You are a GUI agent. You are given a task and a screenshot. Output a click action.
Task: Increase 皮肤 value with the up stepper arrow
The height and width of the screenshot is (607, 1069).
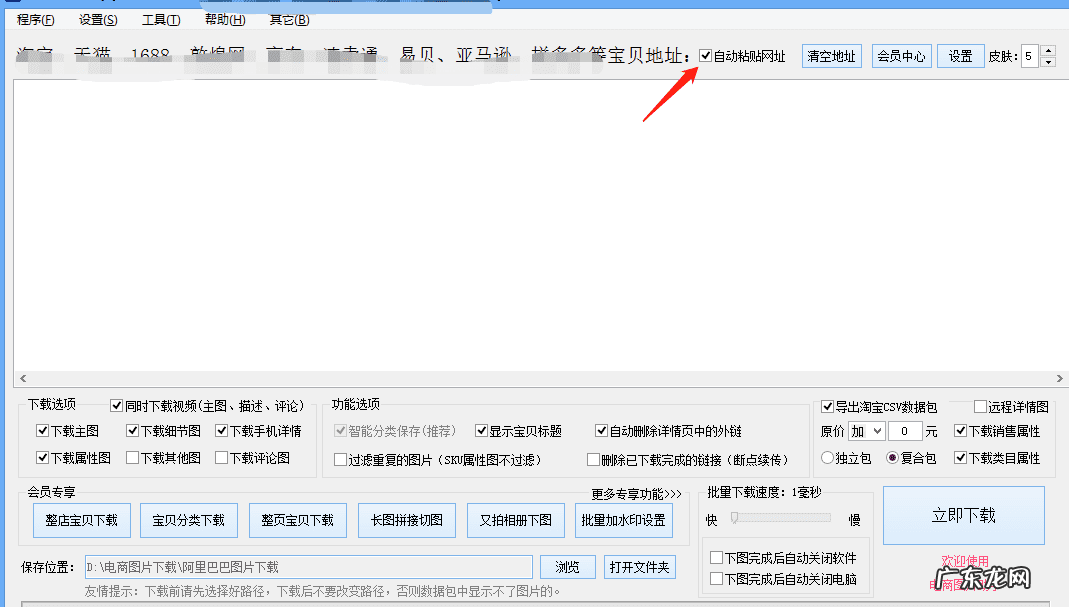pos(1046,51)
